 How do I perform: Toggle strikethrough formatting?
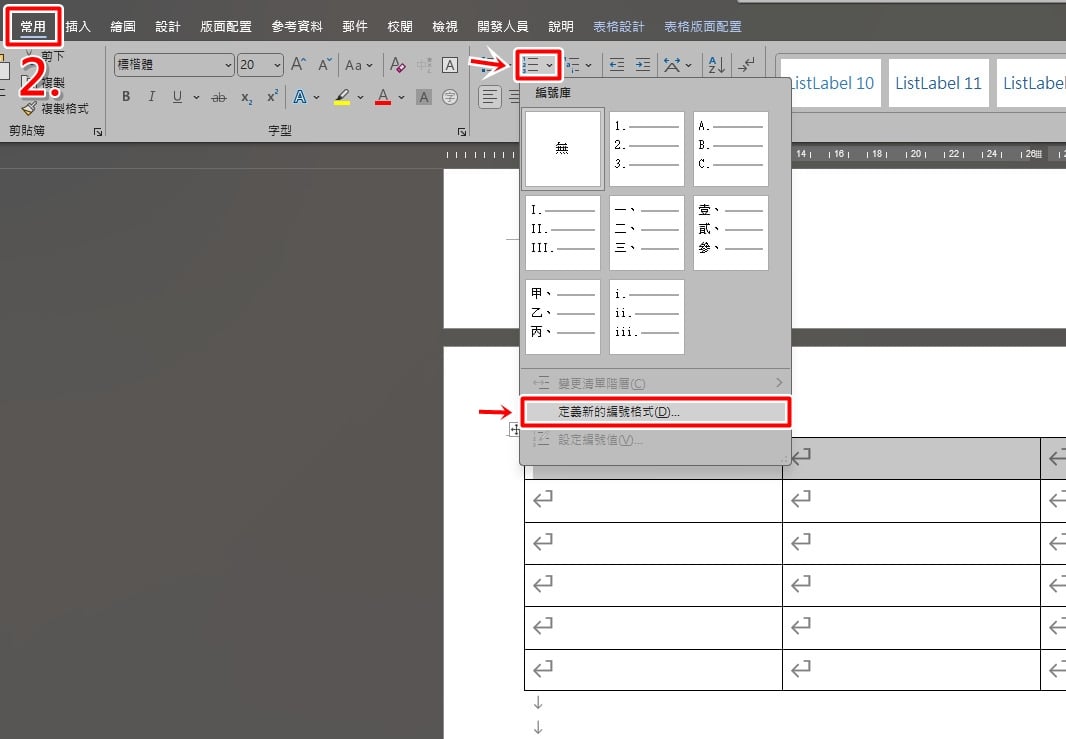tap(219, 97)
